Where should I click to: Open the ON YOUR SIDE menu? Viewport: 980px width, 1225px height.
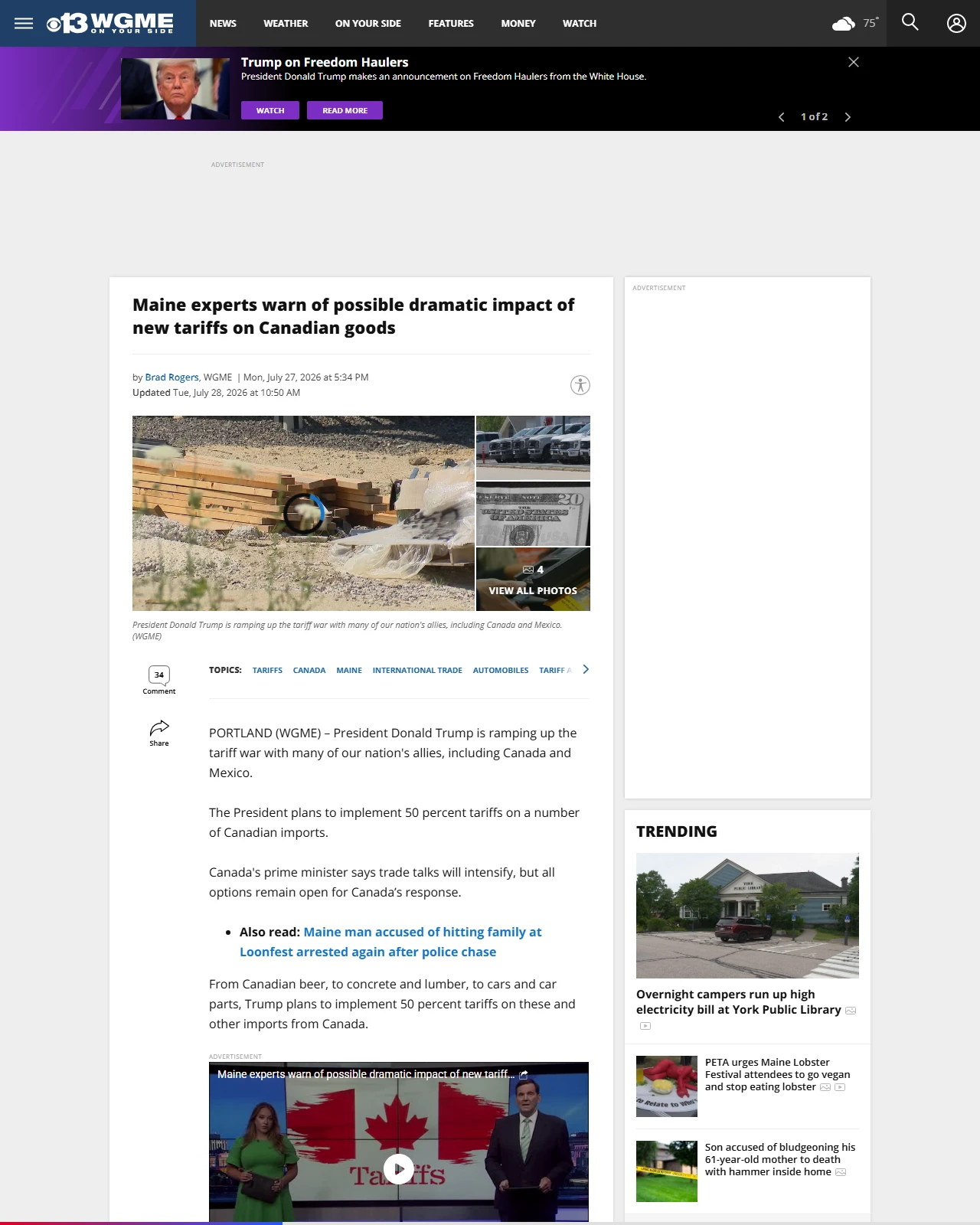[368, 24]
